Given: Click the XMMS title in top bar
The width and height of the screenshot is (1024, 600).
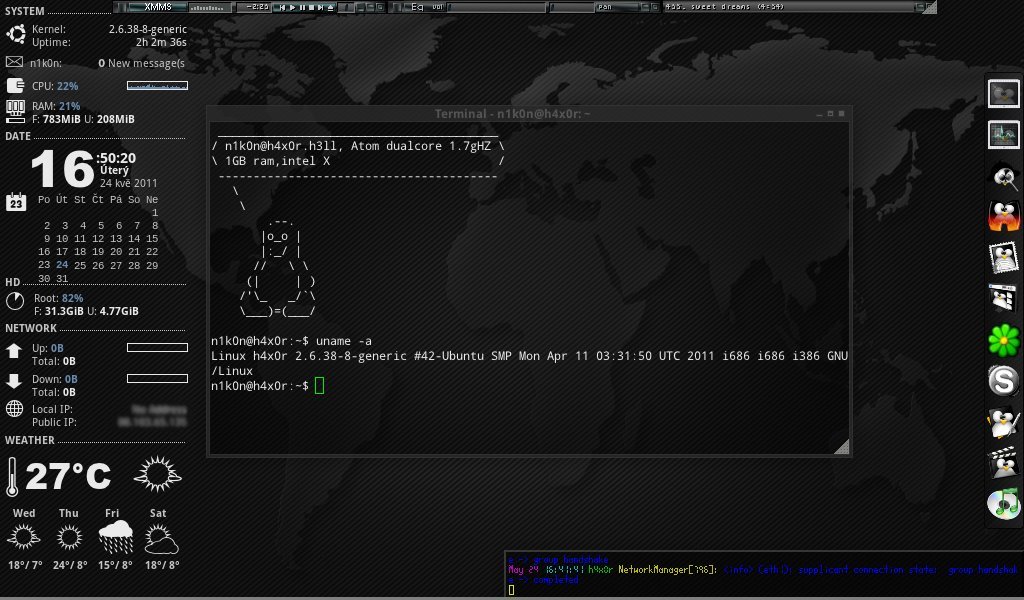Looking at the screenshot, I should (x=158, y=7).
